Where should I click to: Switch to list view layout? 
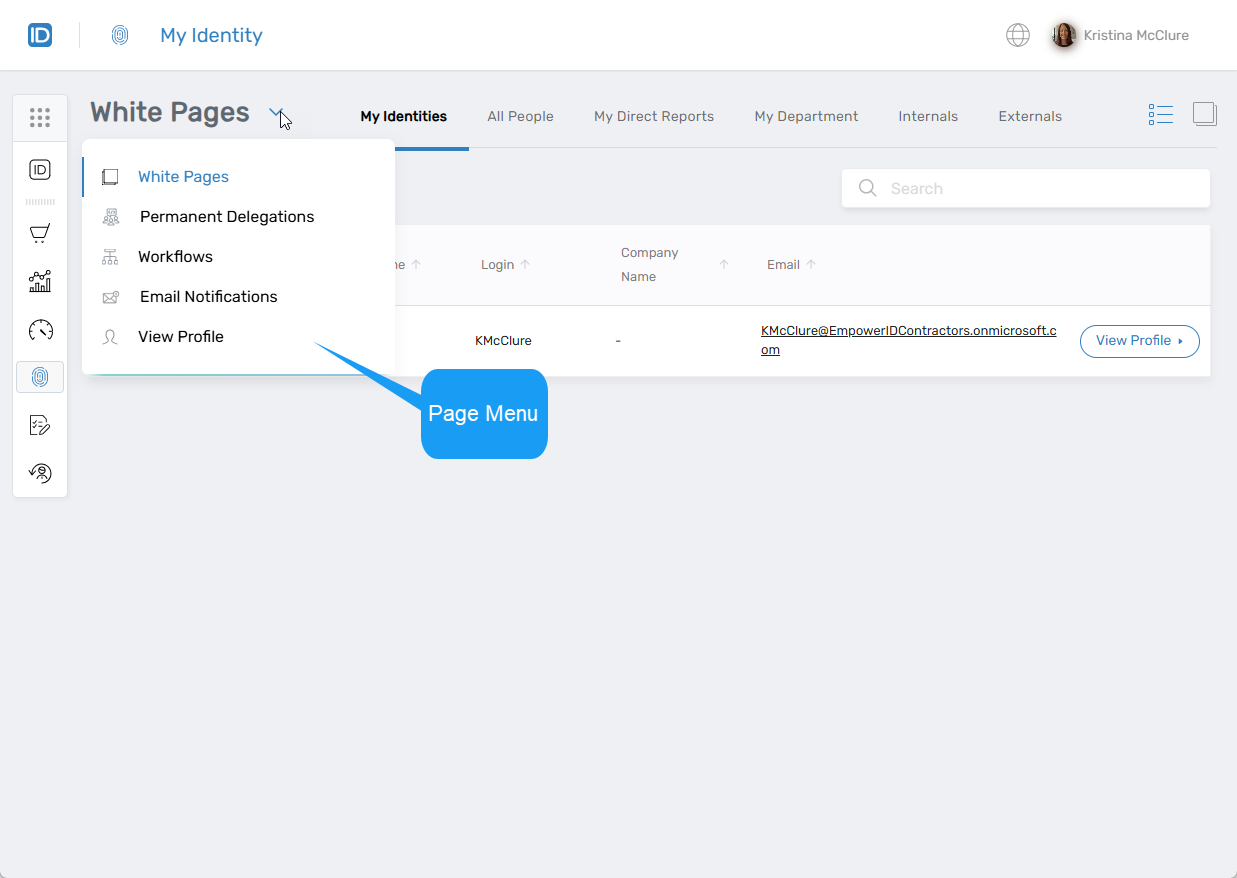[x=1160, y=115]
